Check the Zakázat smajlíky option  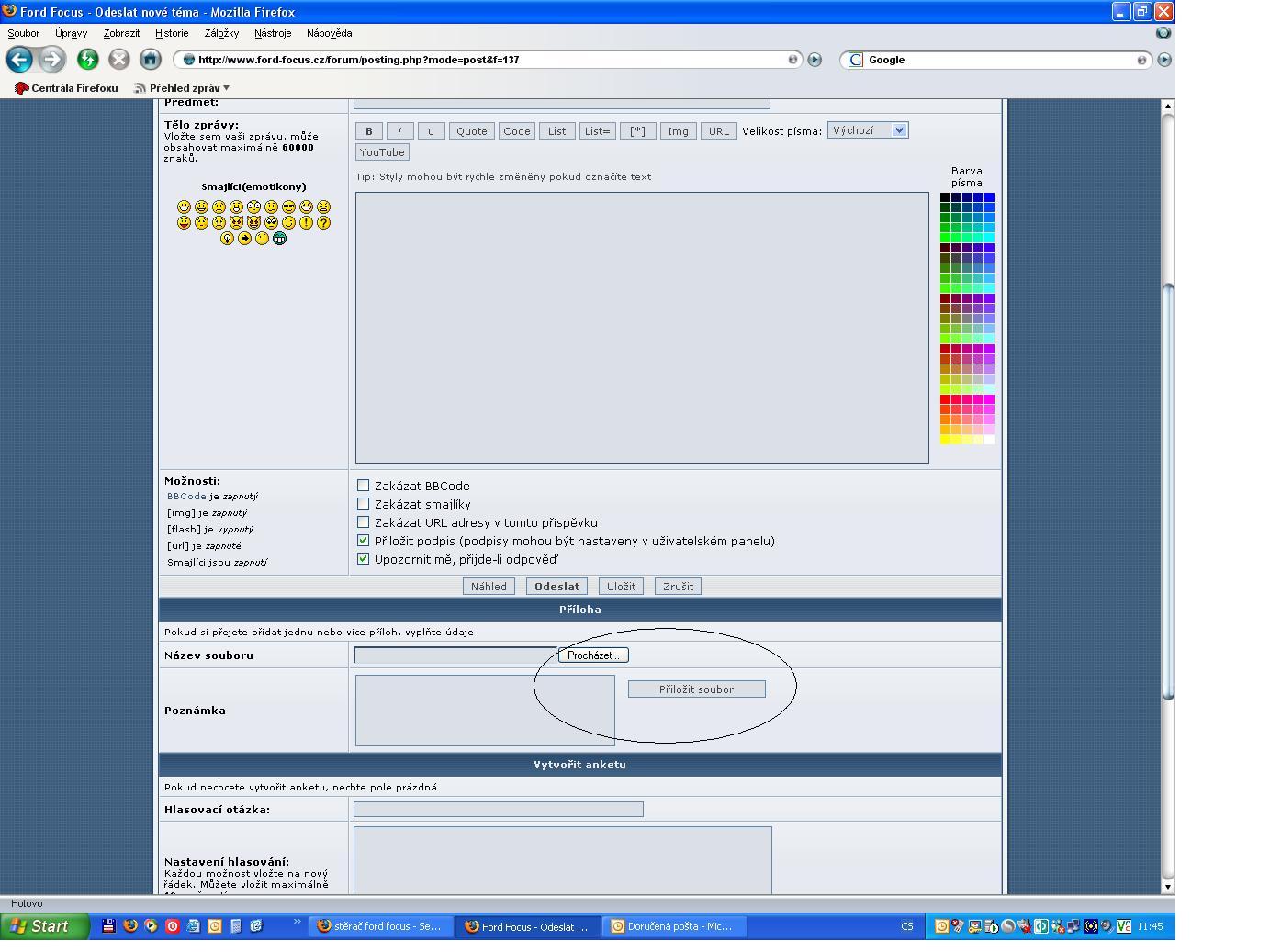pyautogui.click(x=363, y=504)
